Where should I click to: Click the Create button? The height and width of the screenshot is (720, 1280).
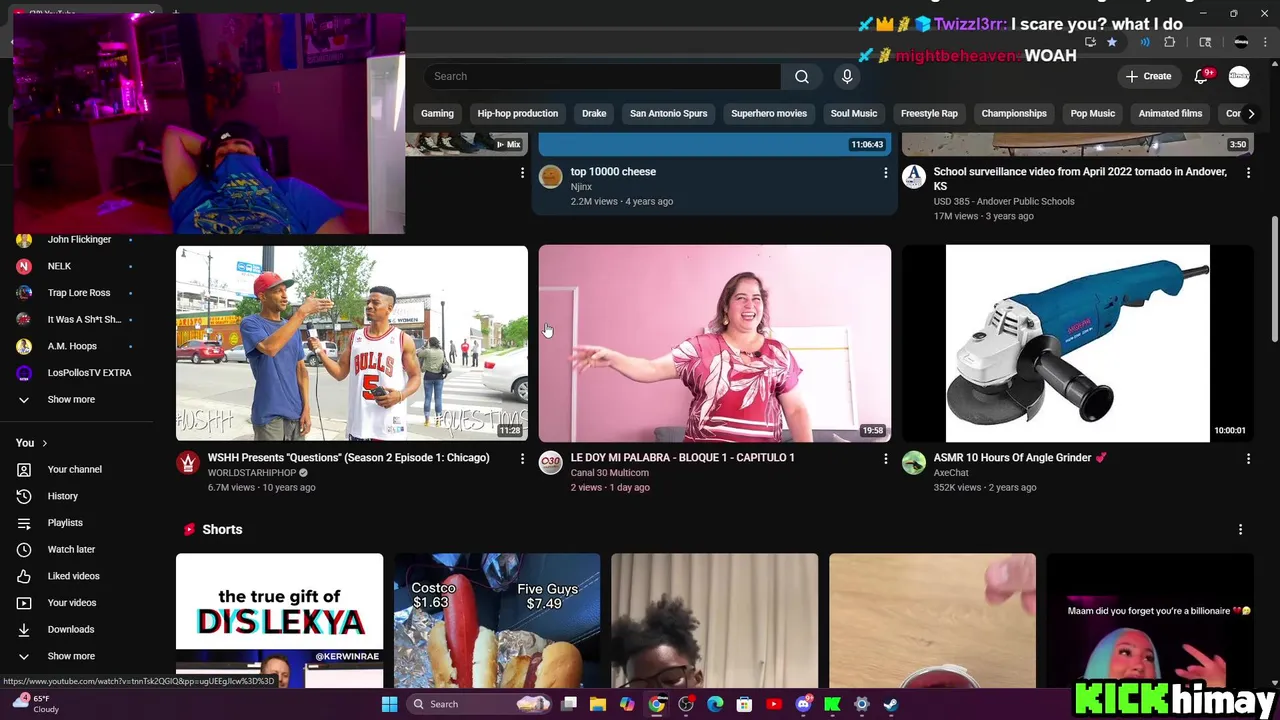1148,76
